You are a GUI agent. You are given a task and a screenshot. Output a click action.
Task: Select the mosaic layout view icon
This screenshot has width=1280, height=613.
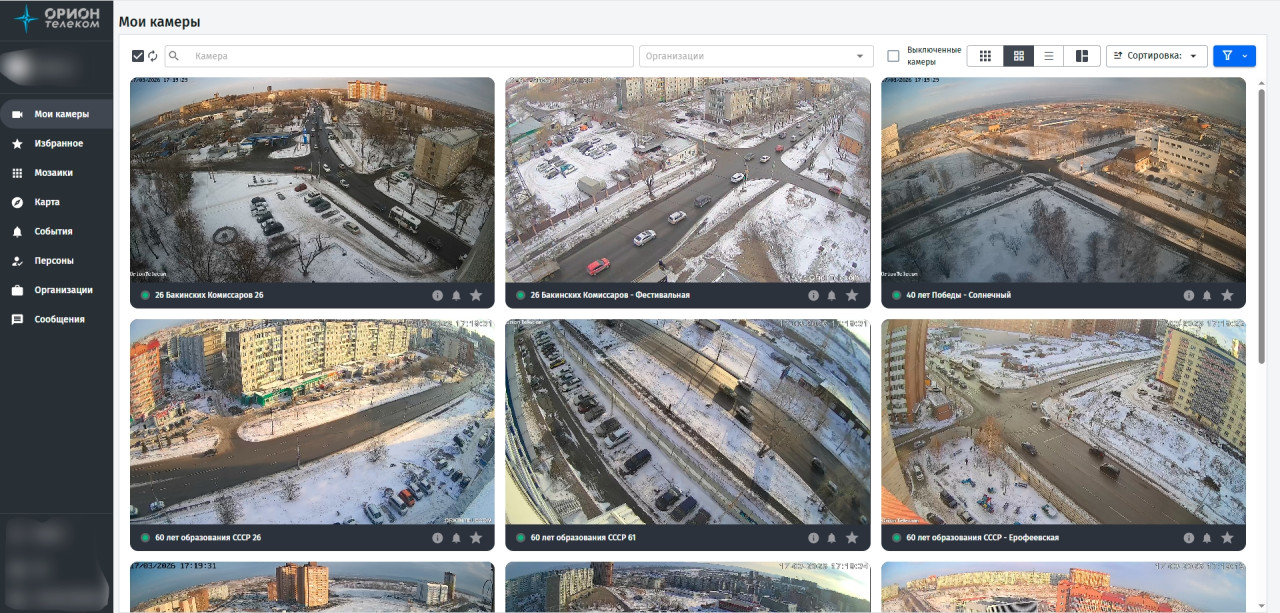pyautogui.click(x=1082, y=56)
